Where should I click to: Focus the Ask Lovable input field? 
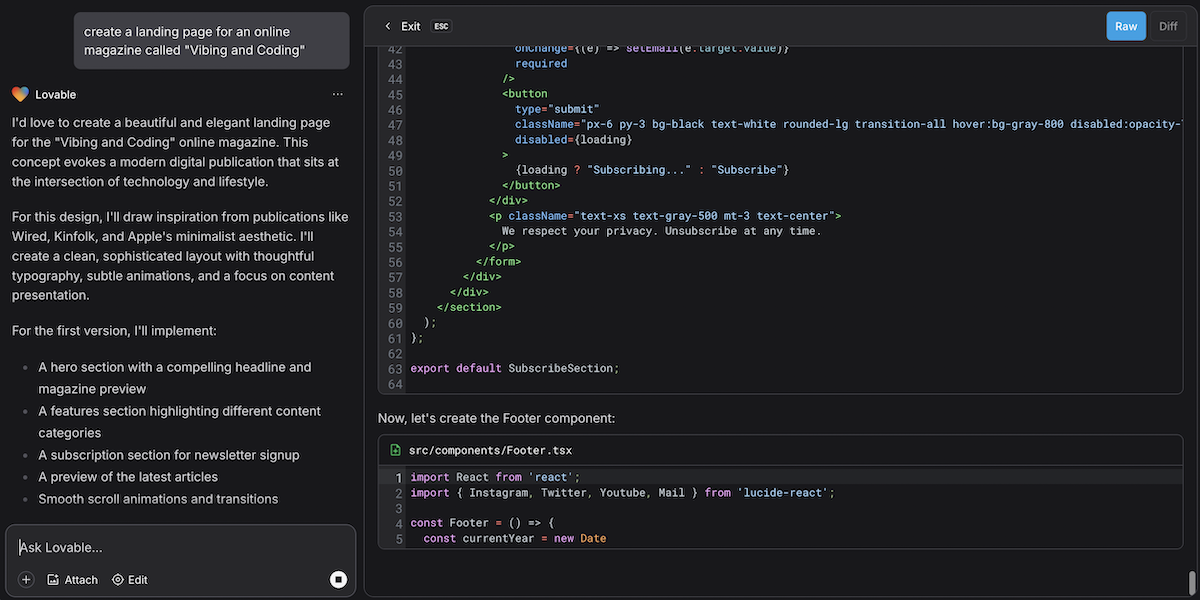click(180, 548)
